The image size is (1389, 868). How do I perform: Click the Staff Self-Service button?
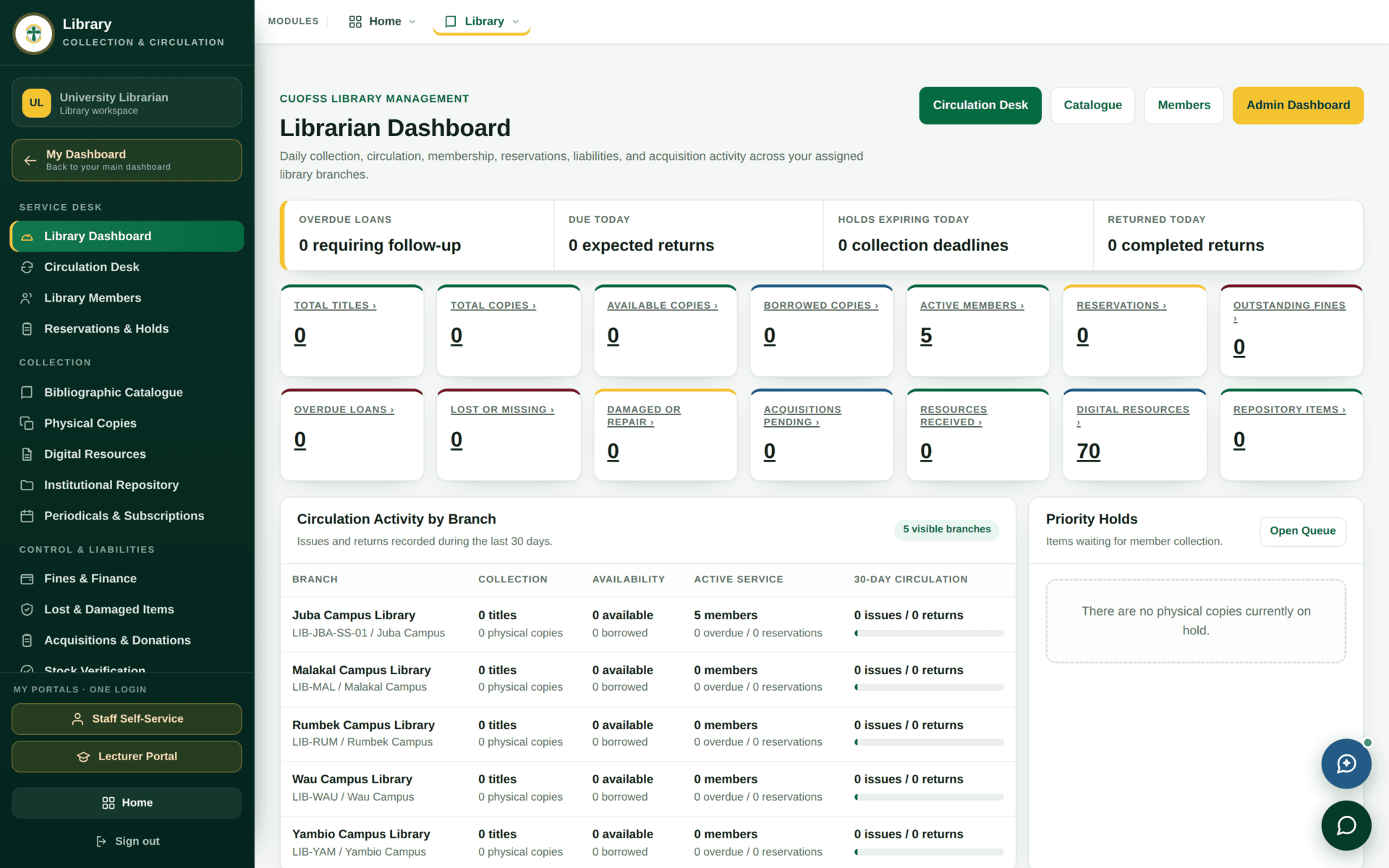point(127,719)
